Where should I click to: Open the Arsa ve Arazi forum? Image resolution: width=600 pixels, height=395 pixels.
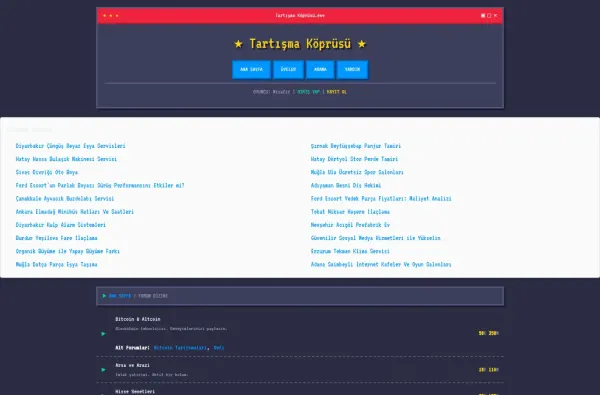pyautogui.click(x=132, y=365)
